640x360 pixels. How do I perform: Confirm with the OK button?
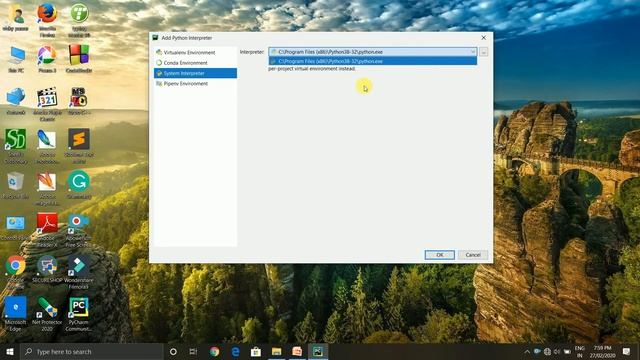point(439,255)
